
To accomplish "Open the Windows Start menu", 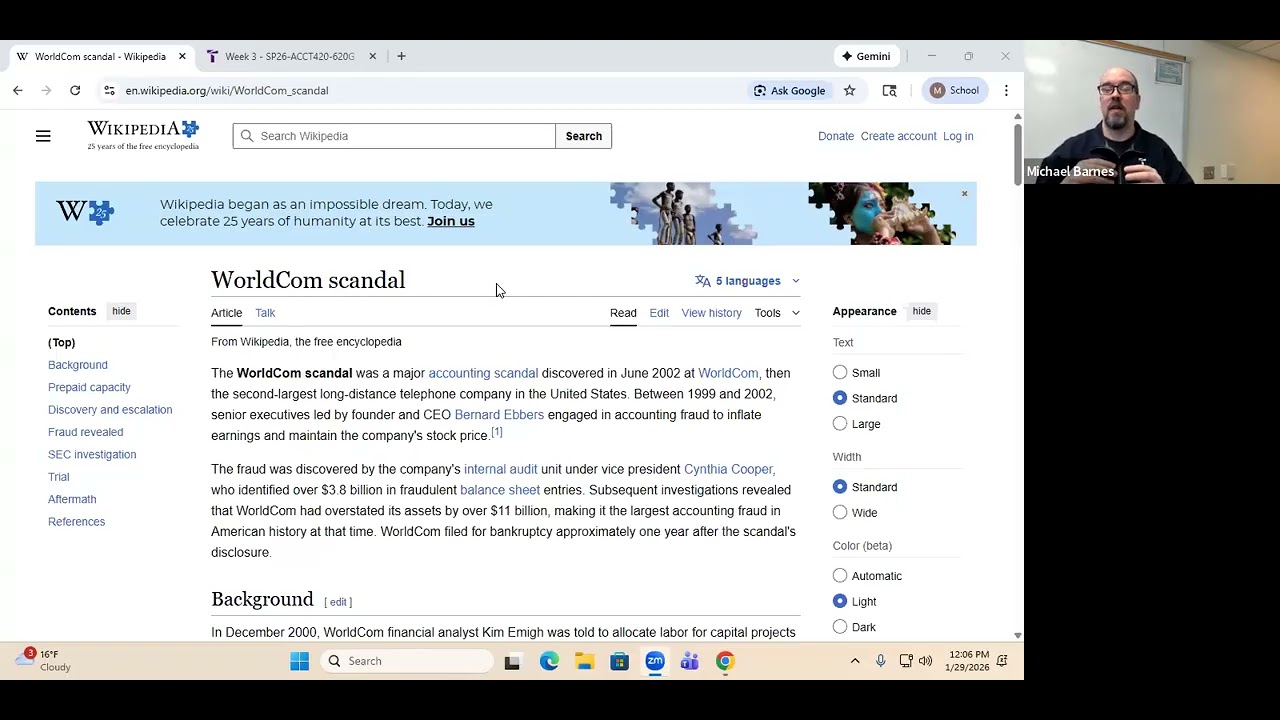I will (x=299, y=661).
